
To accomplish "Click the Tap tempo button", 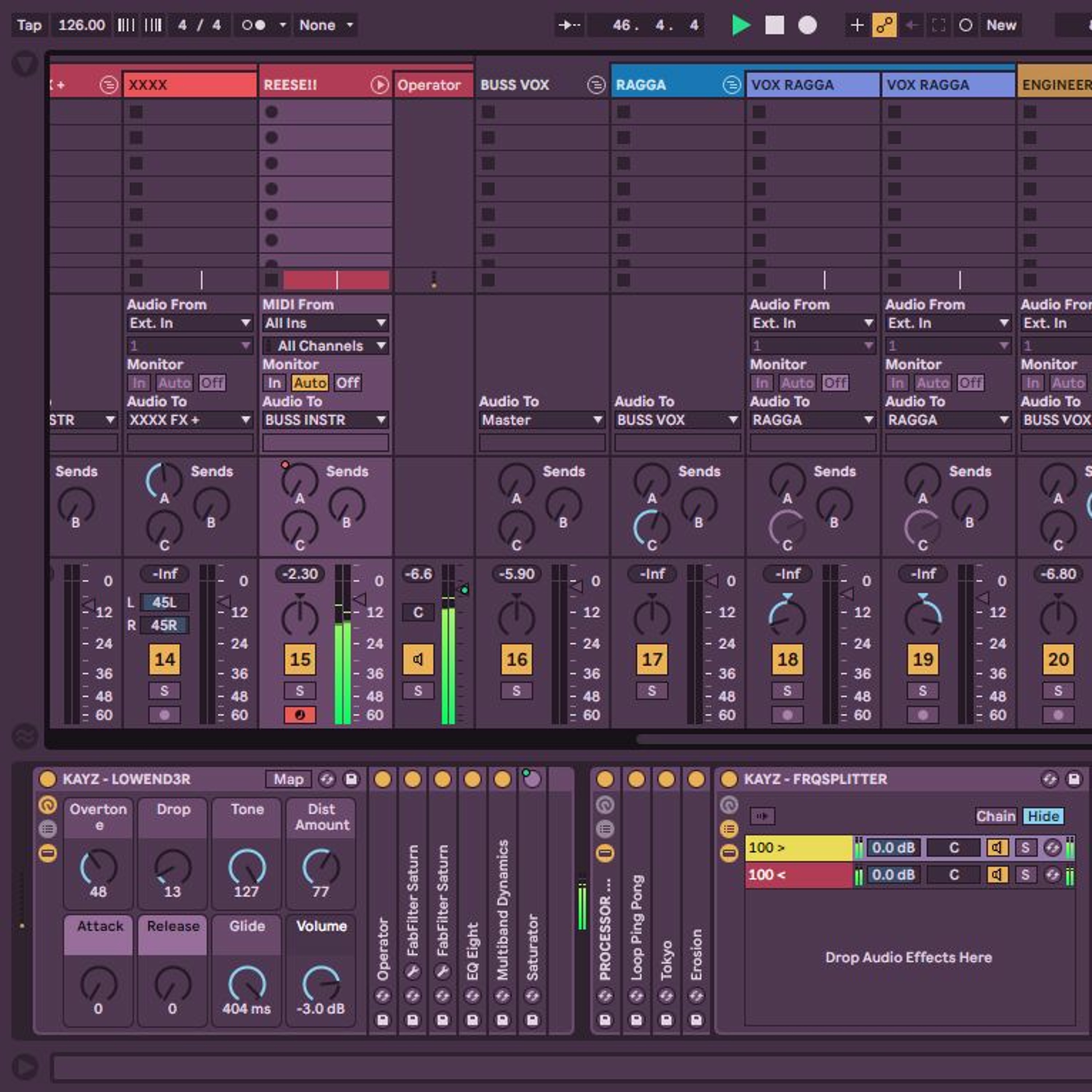I will [x=29, y=25].
